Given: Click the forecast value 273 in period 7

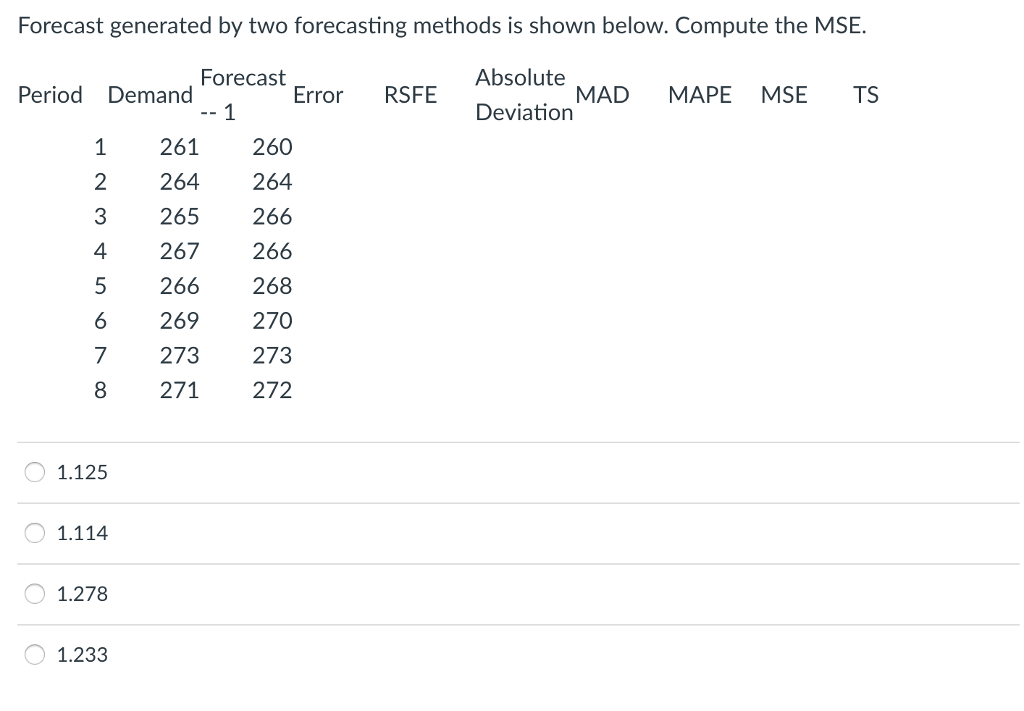Looking at the screenshot, I should coord(274,355).
